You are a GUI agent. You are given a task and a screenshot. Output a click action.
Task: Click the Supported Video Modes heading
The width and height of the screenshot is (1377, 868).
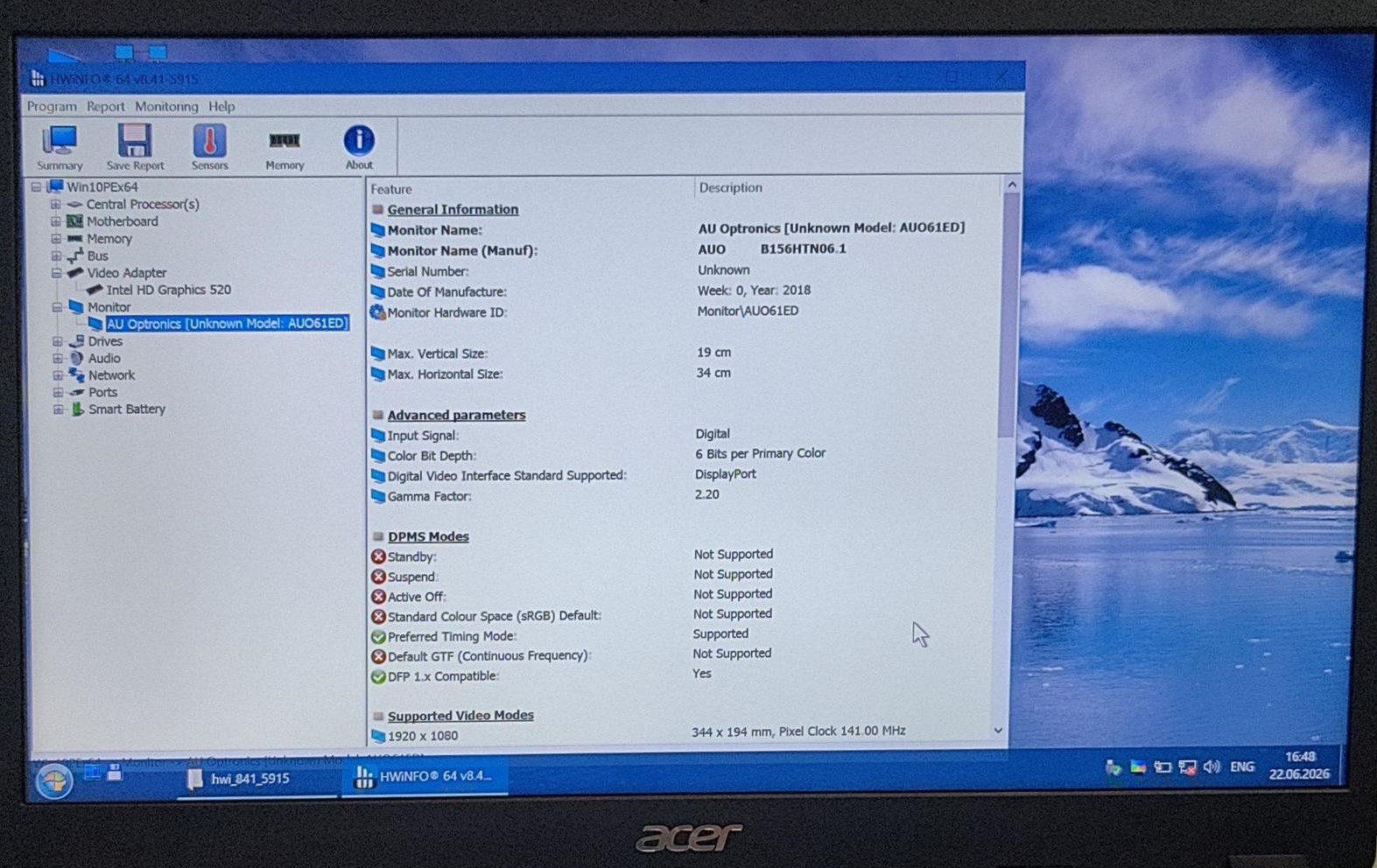coord(460,715)
